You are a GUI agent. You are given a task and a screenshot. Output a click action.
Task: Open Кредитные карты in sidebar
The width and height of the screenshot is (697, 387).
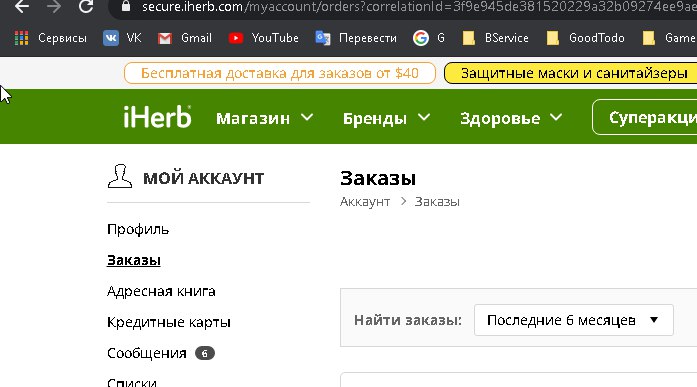click(169, 322)
